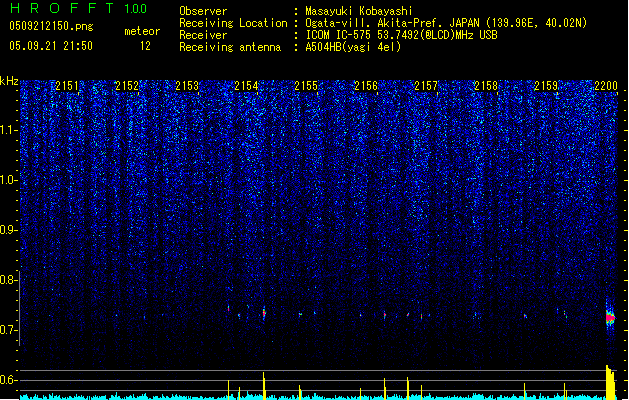
Task: Click the 2154 time marker
Action: point(246,86)
